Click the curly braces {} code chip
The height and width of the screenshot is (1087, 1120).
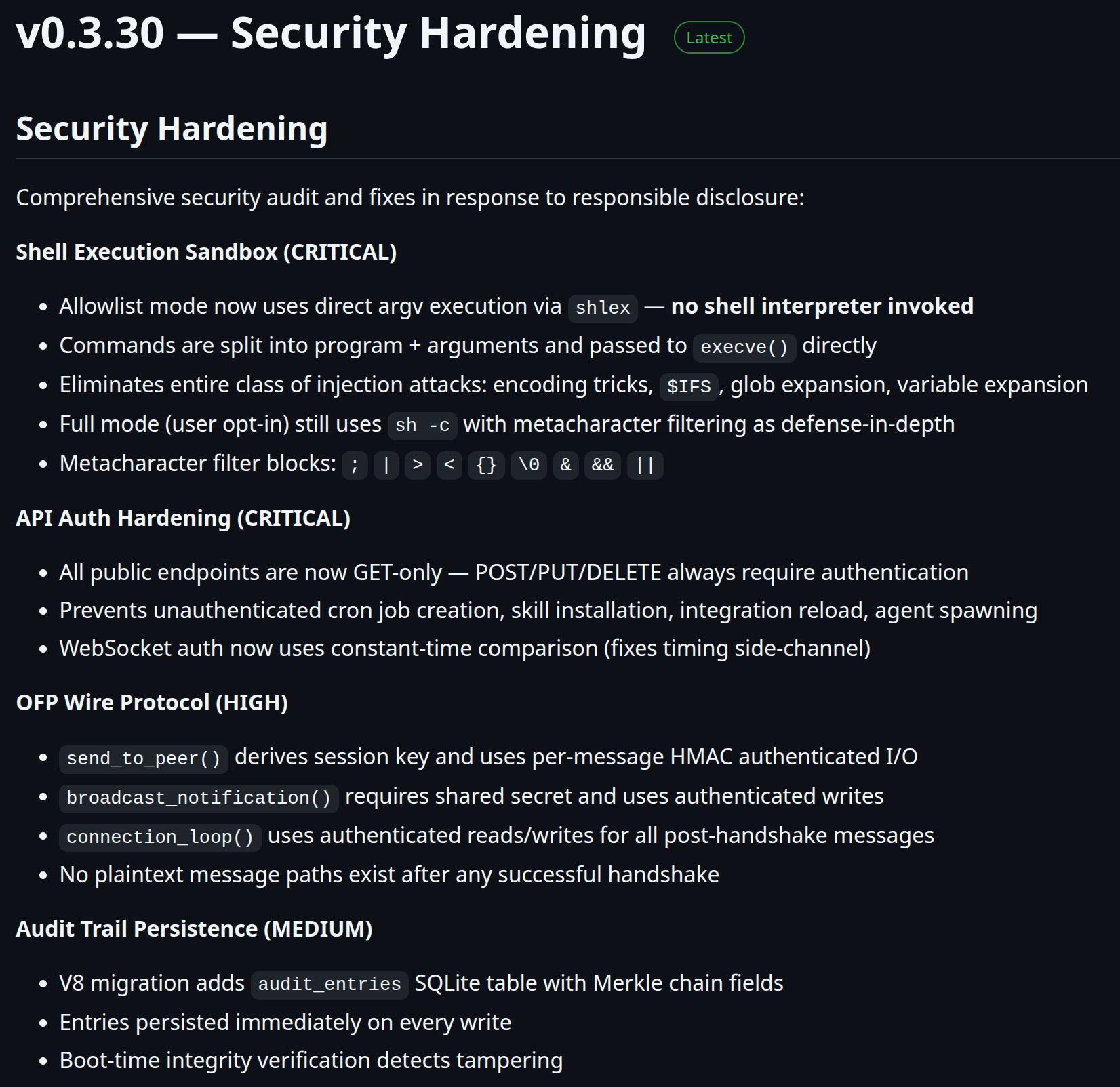486,466
